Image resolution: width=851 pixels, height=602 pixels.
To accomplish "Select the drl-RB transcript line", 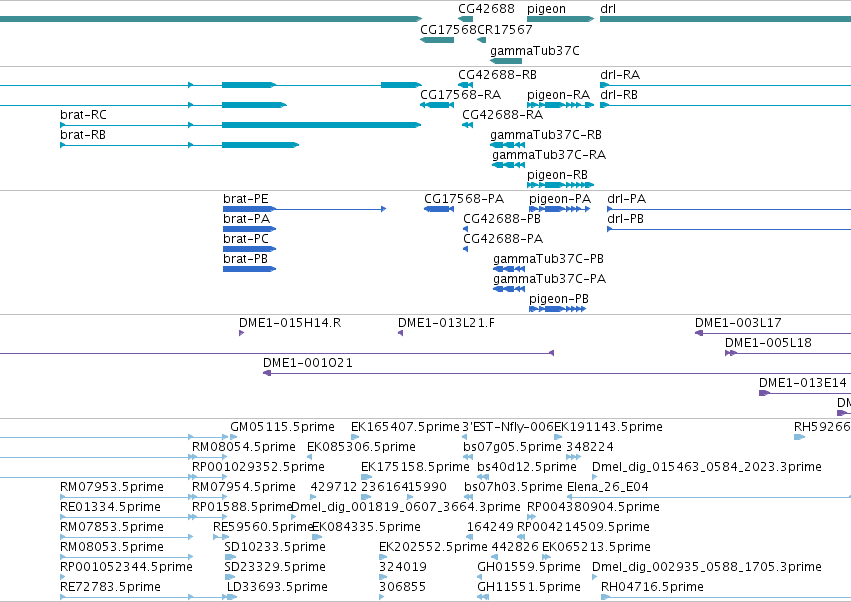I will [x=725, y=105].
